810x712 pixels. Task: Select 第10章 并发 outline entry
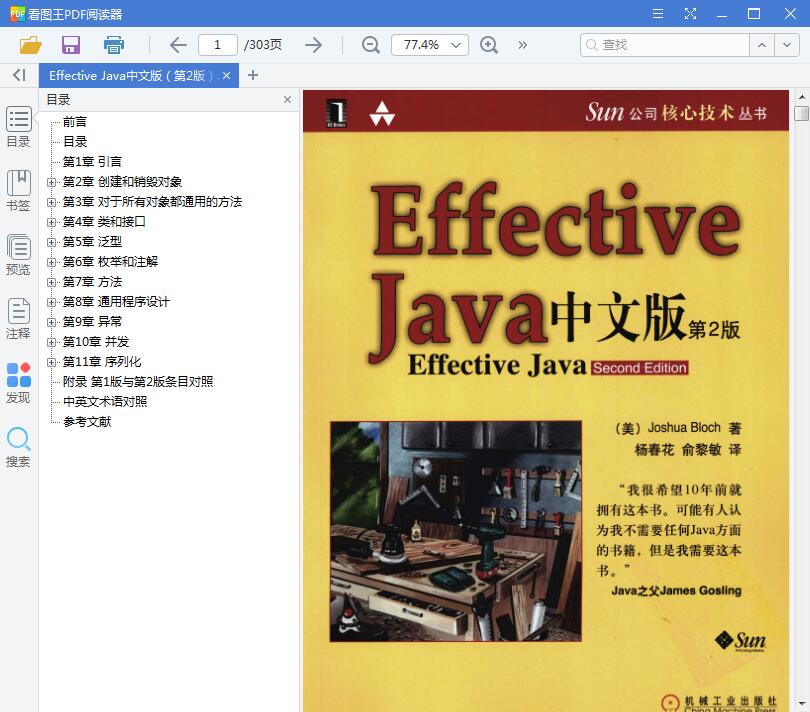(x=96, y=342)
